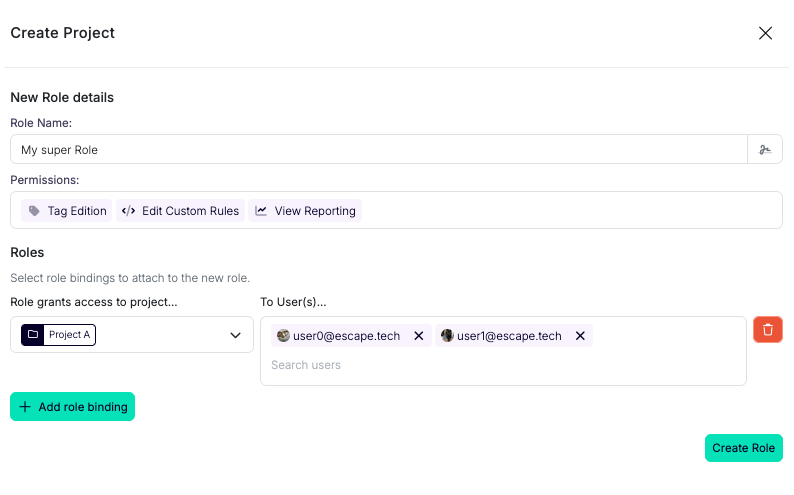This screenshot has height=495, width=794.
Task: Select the user0@escape.tech email text
Action: tap(346, 336)
